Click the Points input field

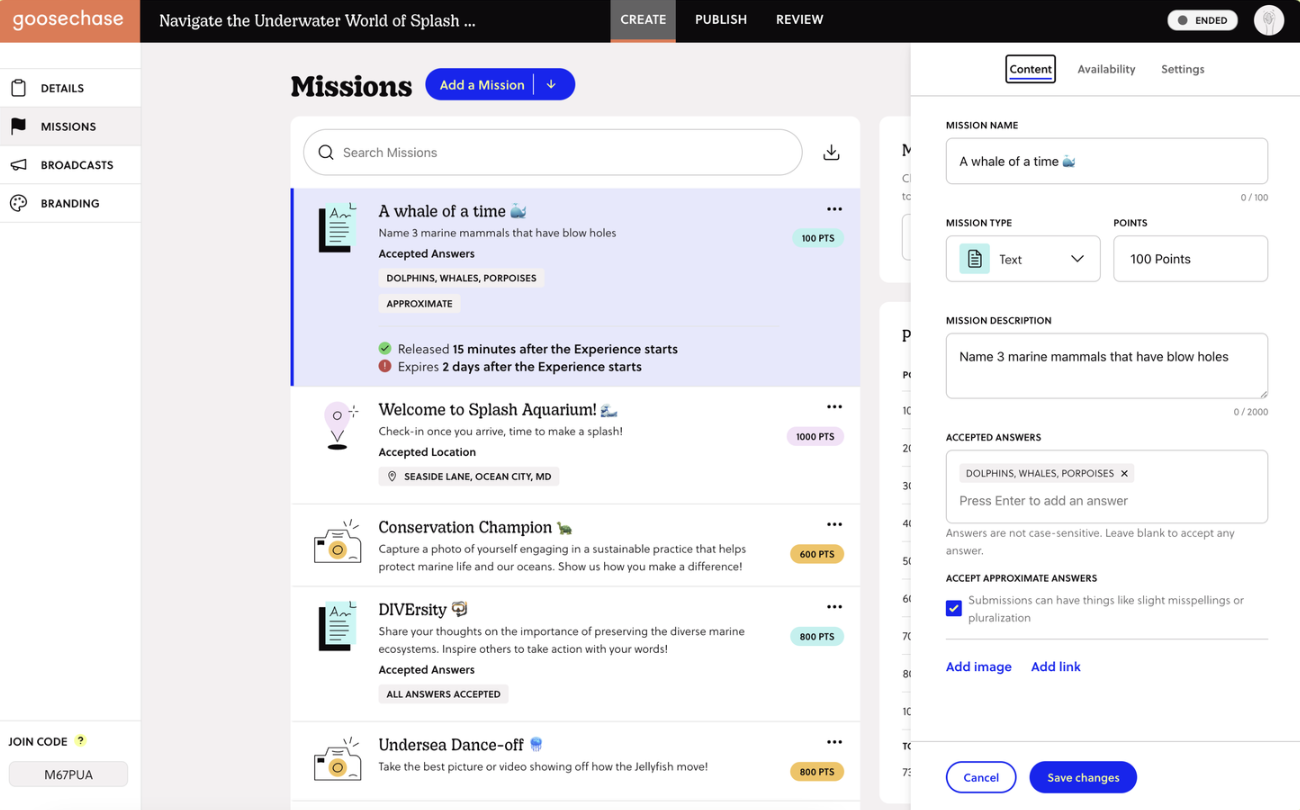pos(1190,259)
